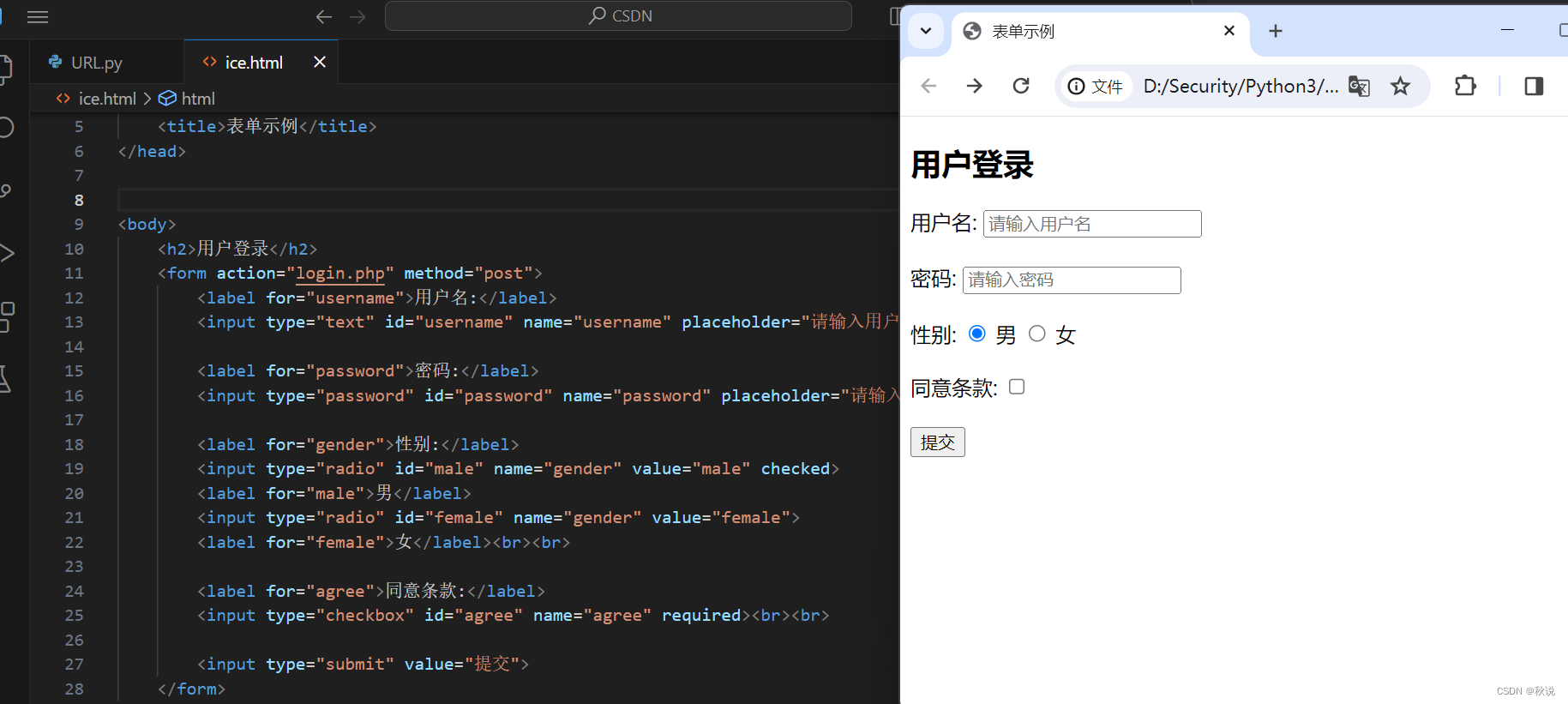Translate this page via translate icon
1568x704 pixels.
(1360, 86)
